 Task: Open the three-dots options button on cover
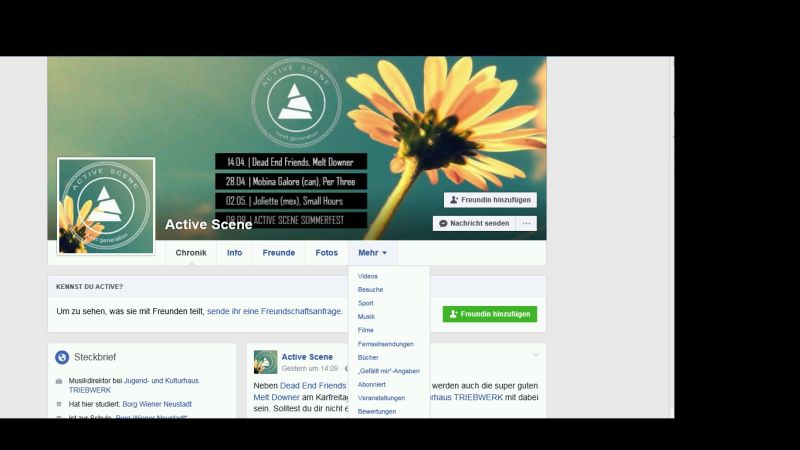point(527,223)
